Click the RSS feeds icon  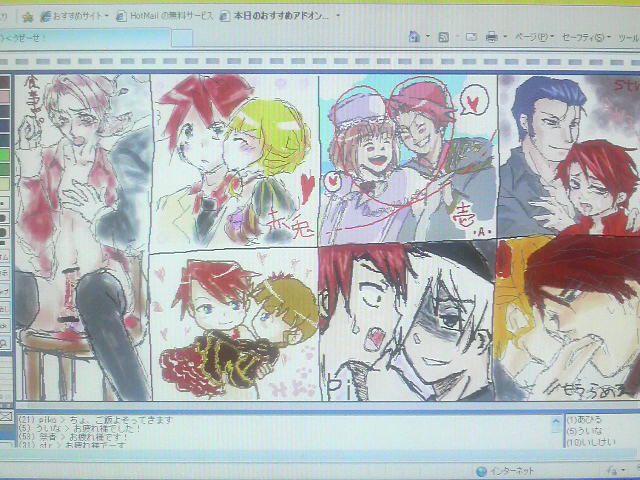click(x=444, y=38)
